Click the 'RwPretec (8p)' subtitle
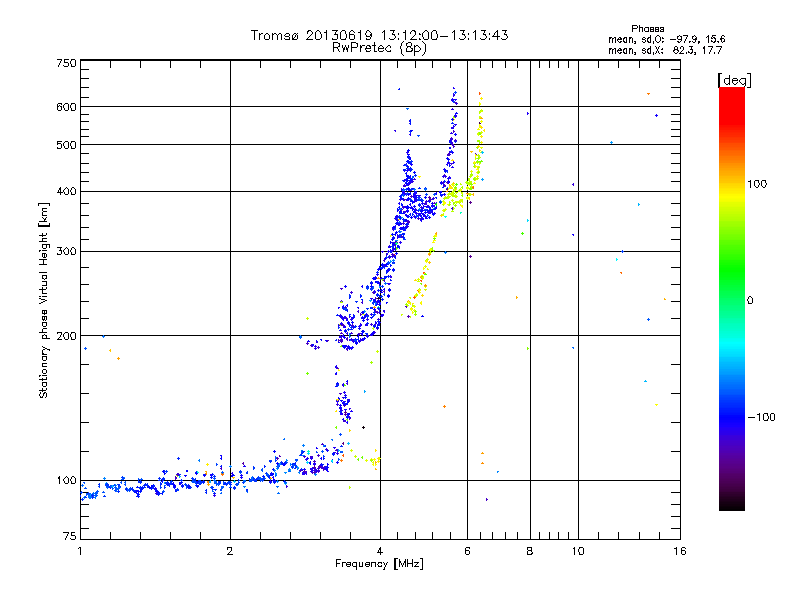Image resolution: width=800 pixels, height=600 pixels. pos(379,48)
